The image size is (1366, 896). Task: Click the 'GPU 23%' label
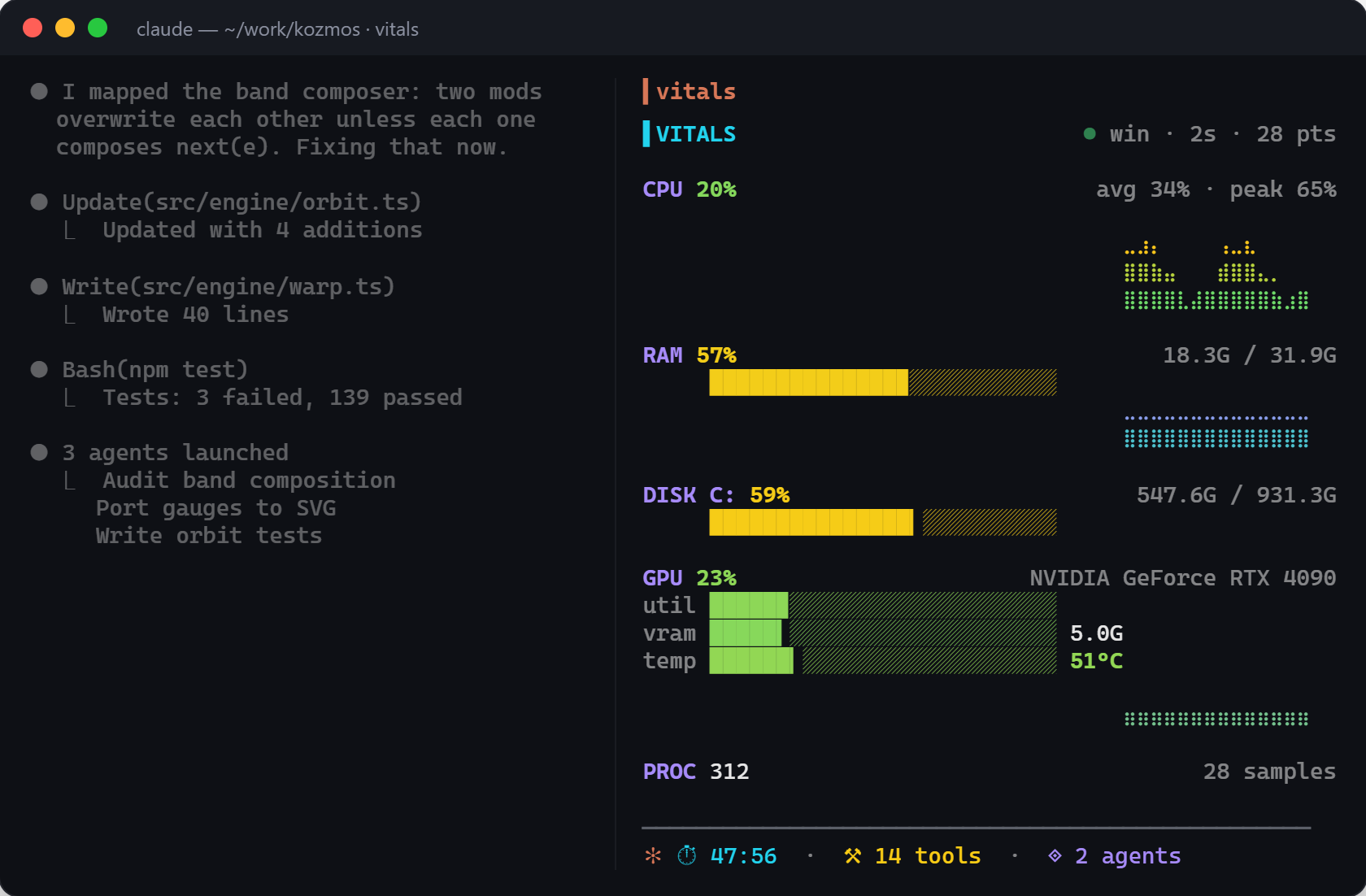tap(690, 577)
